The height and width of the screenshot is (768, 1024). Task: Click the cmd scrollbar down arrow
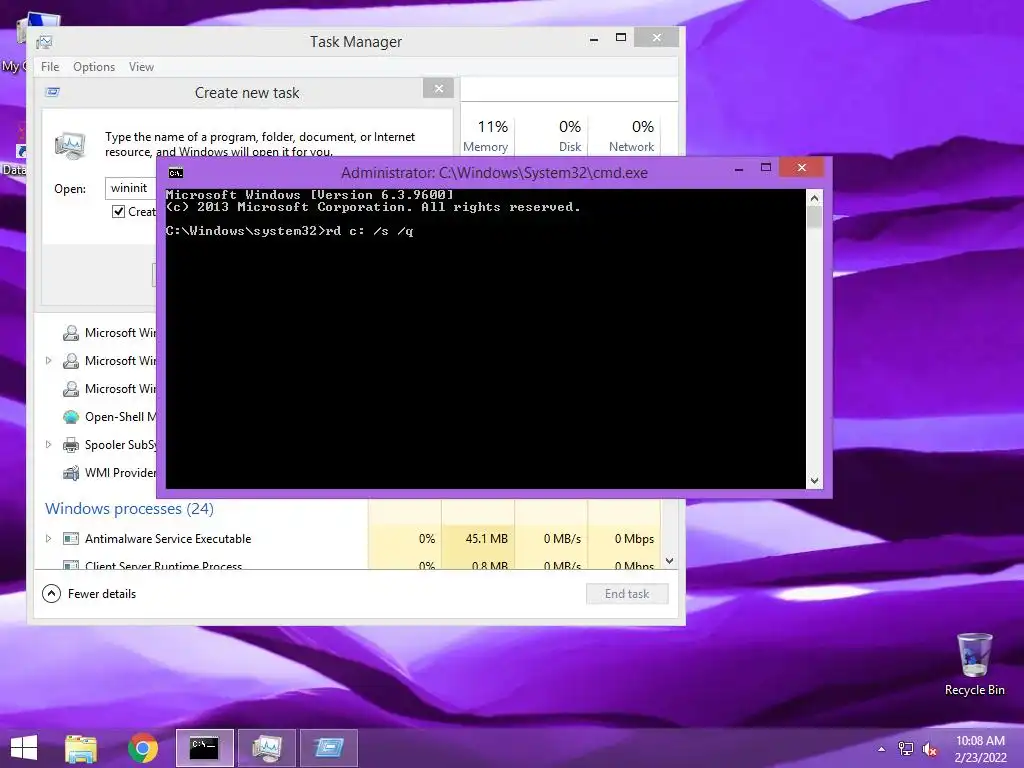point(814,481)
